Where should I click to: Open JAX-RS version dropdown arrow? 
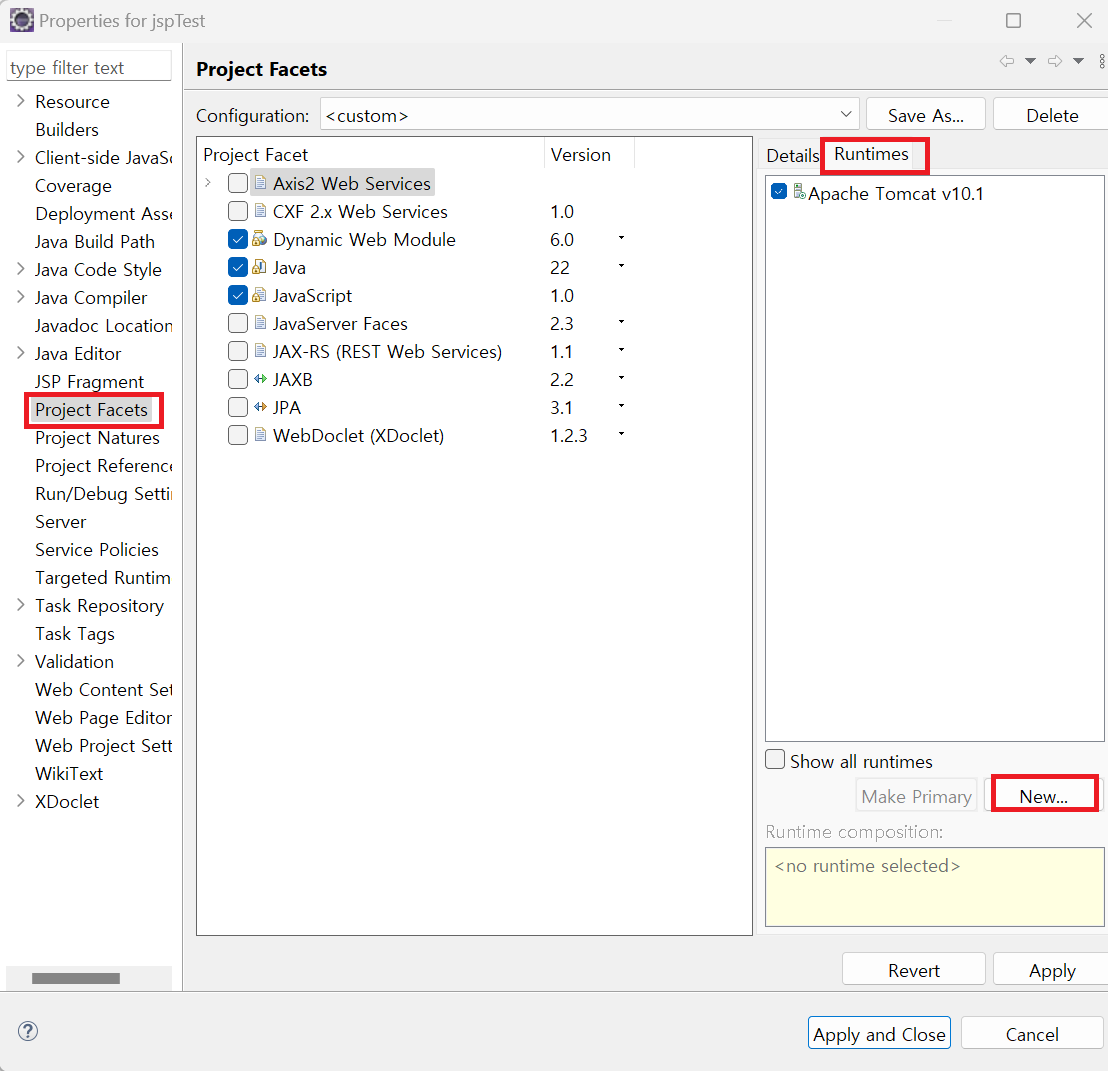click(x=621, y=350)
